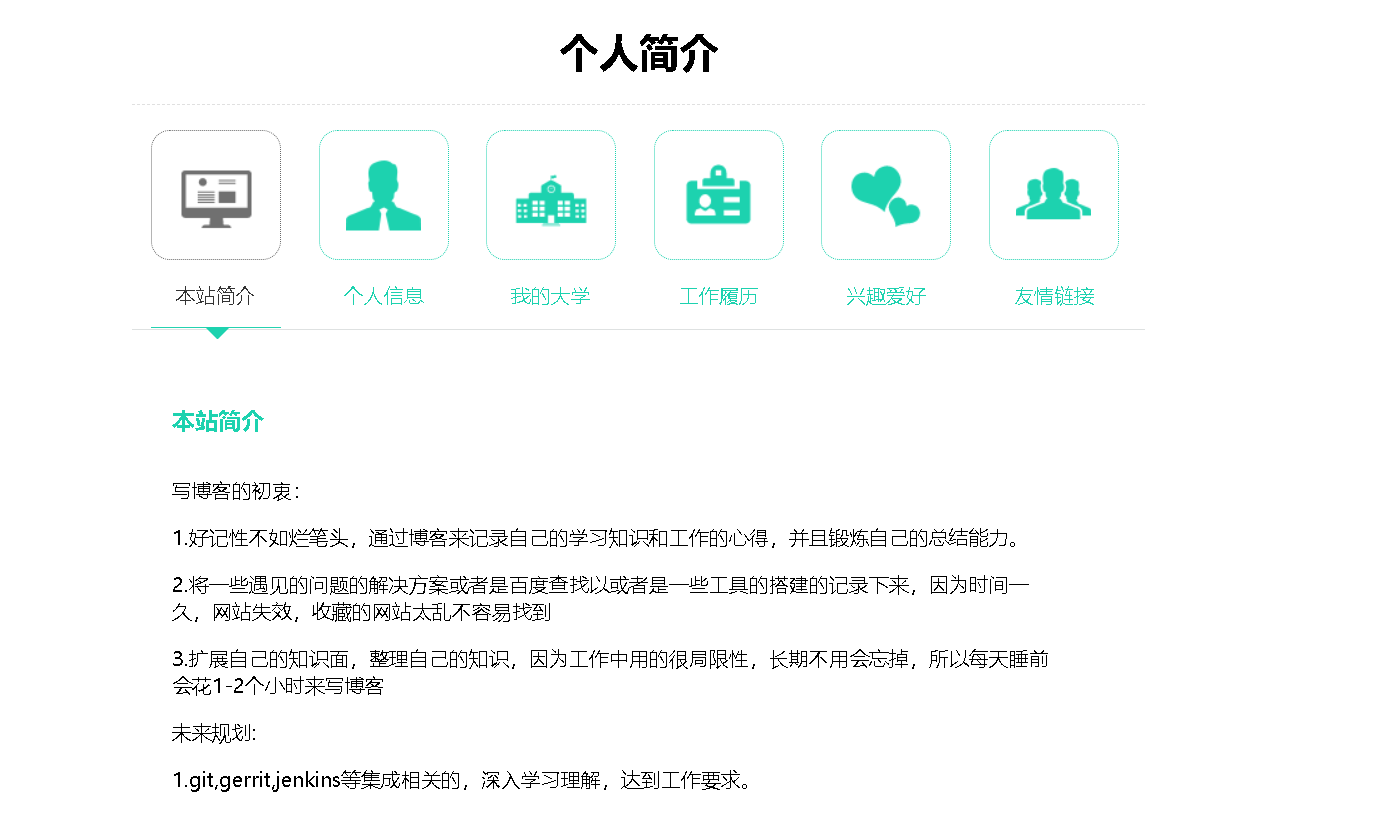The image size is (1376, 816).
Task: Click the green 本站简介 section heading
Action: tap(218, 422)
